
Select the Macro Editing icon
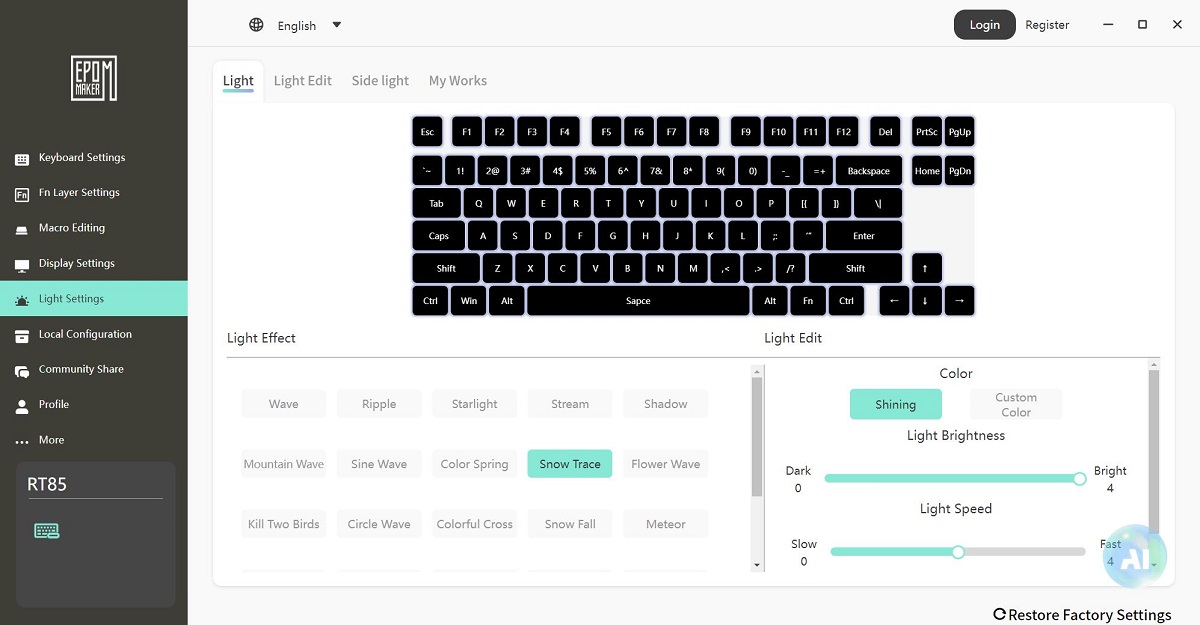click(22, 229)
